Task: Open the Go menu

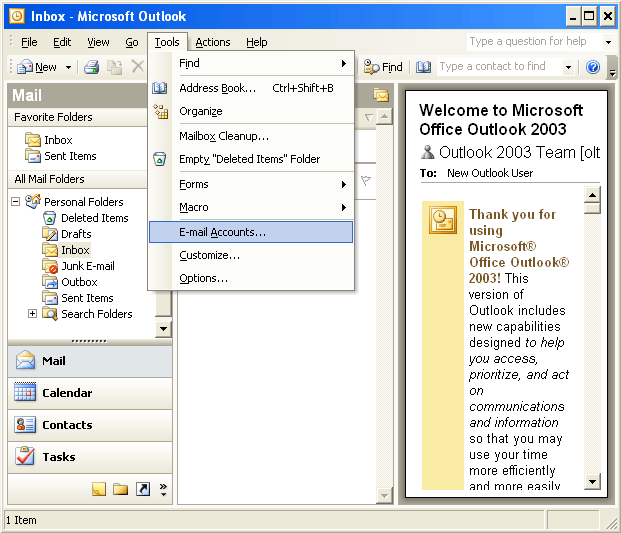Action: click(x=132, y=42)
